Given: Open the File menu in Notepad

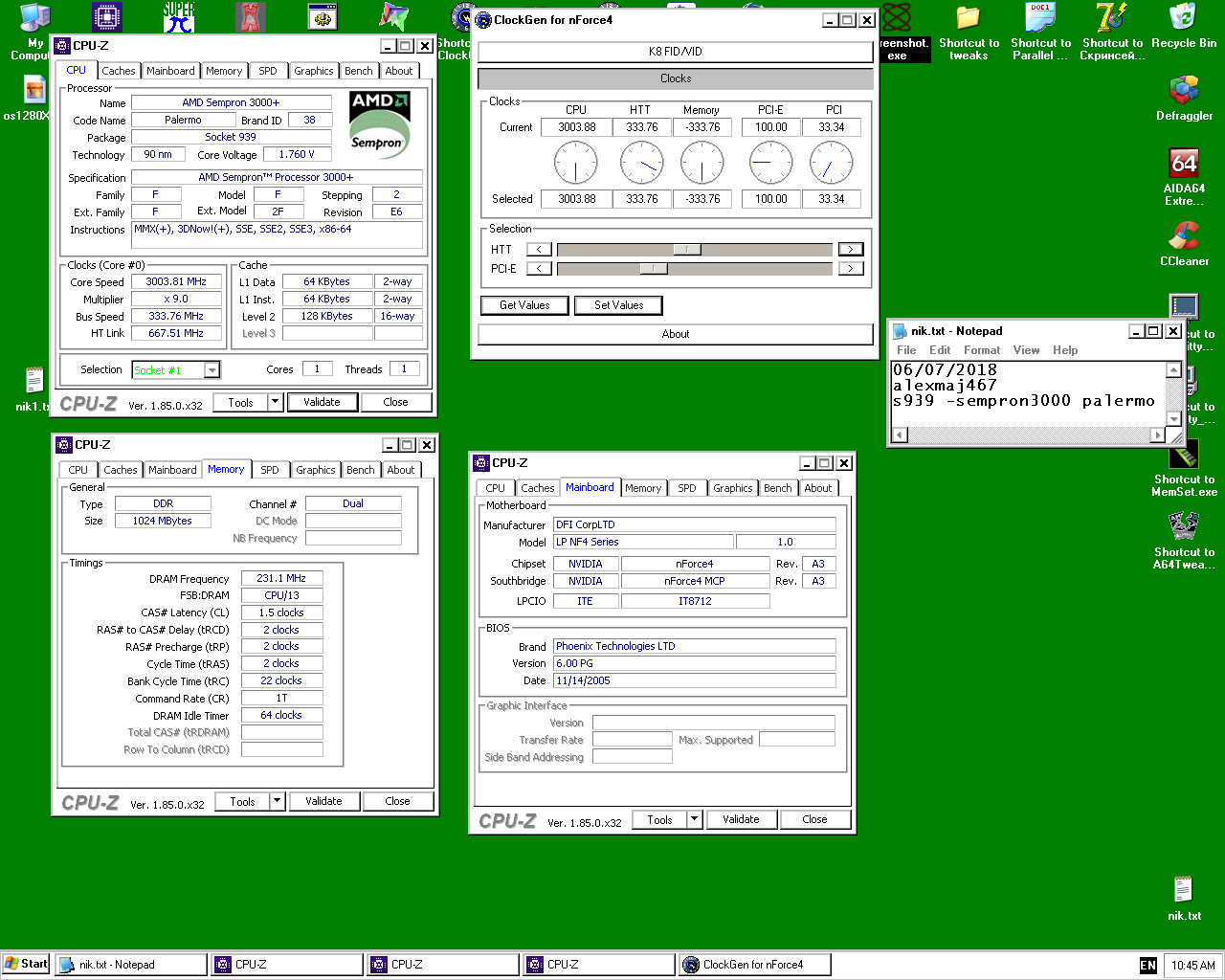Looking at the screenshot, I should 906,350.
